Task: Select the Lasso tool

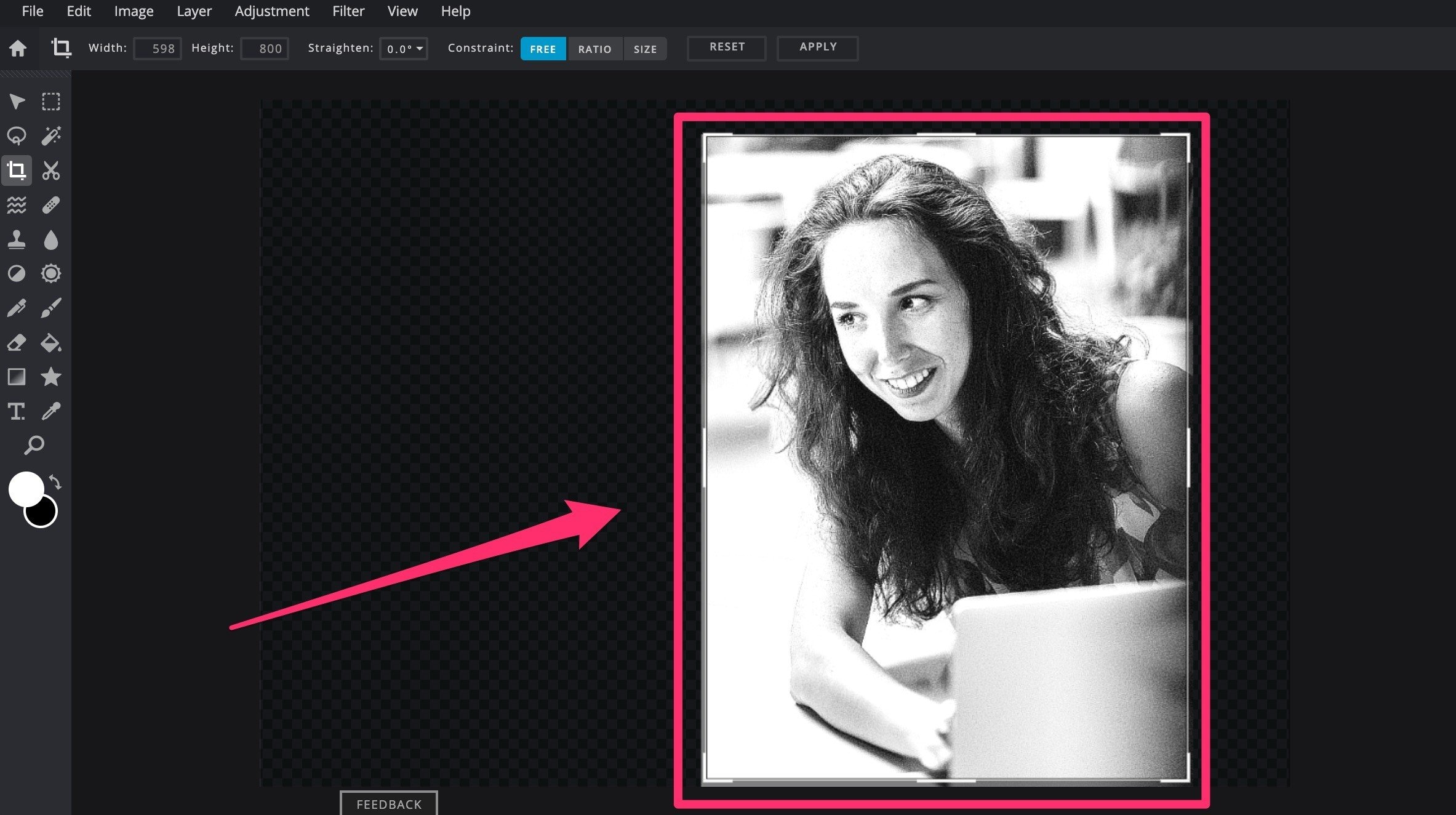Action: 17,136
